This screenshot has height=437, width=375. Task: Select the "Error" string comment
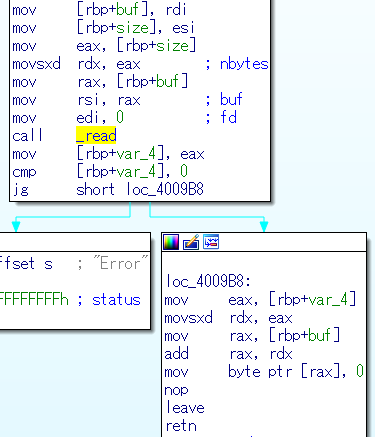pos(120,263)
